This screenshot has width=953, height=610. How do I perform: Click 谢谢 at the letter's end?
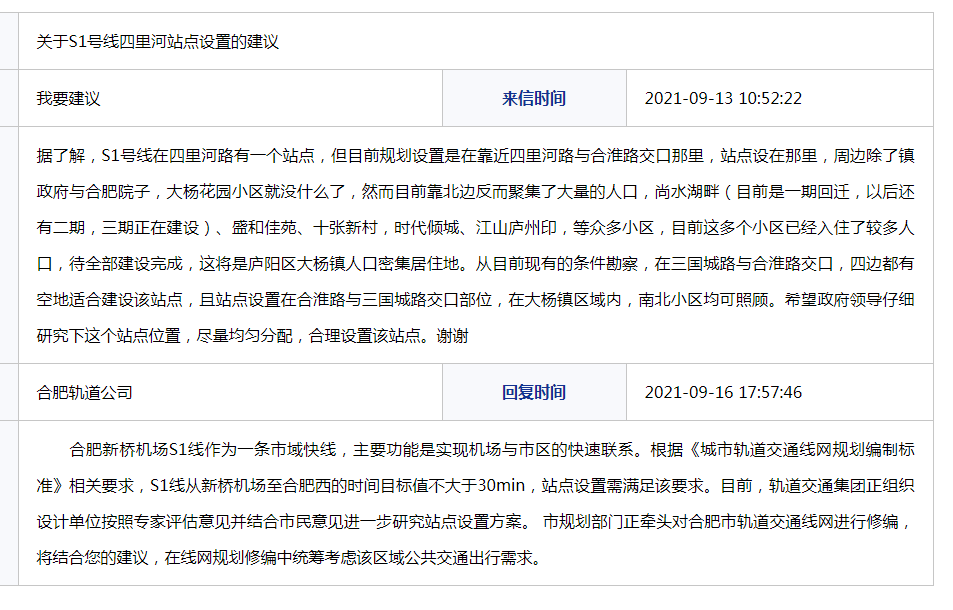(x=452, y=336)
